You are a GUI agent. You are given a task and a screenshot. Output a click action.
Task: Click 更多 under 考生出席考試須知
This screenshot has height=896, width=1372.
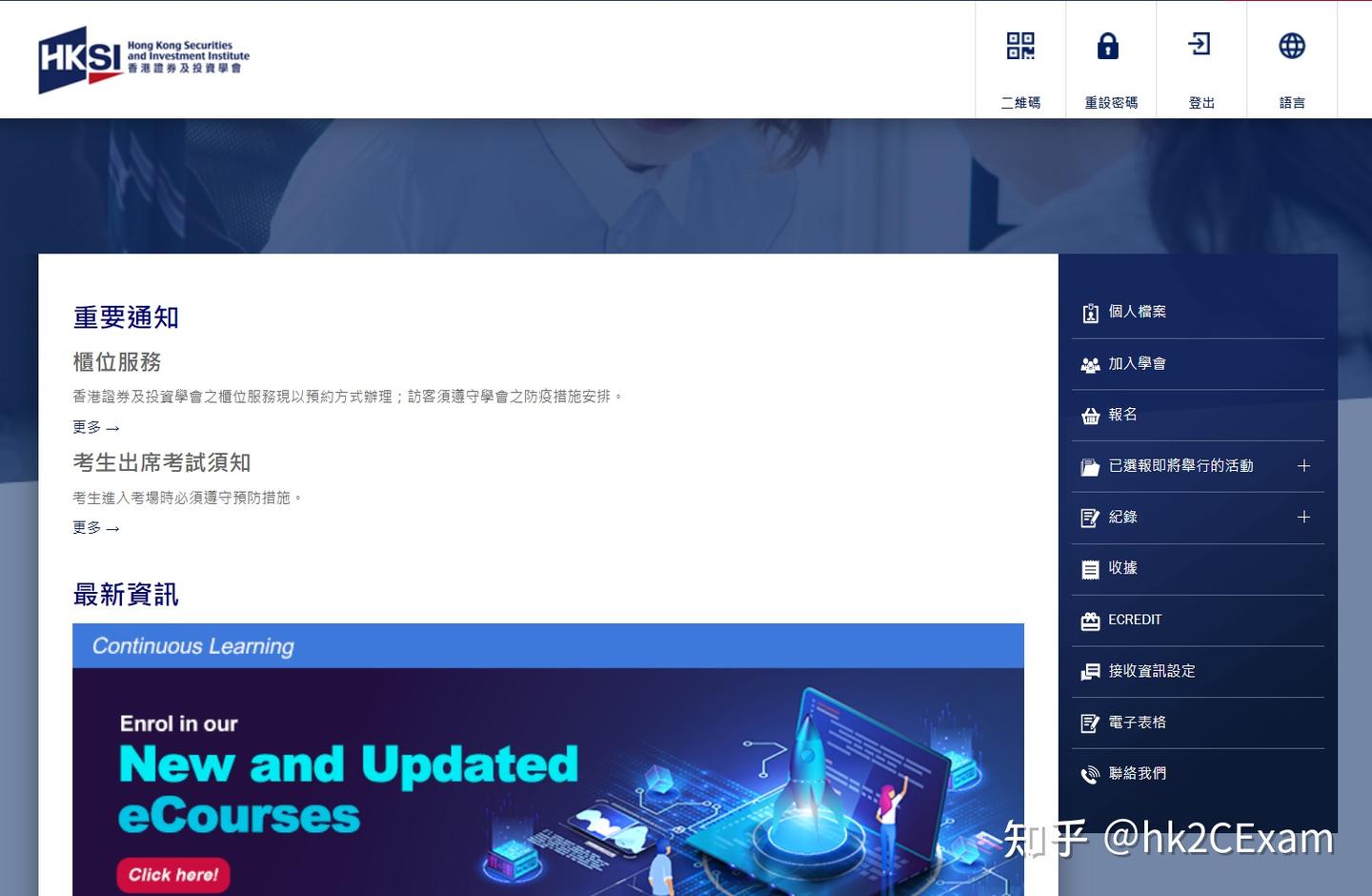94,527
